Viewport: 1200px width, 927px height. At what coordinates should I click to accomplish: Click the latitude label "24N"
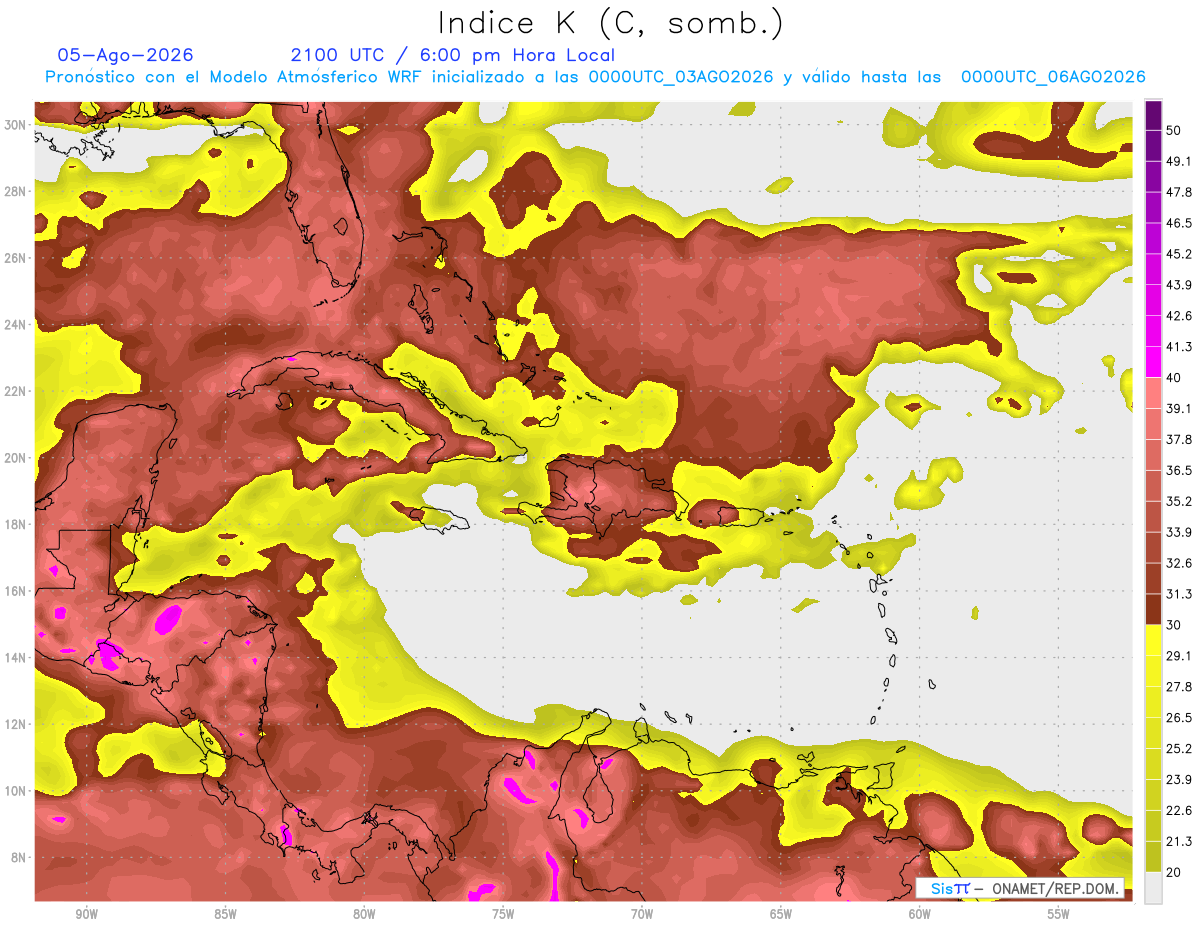point(16,324)
